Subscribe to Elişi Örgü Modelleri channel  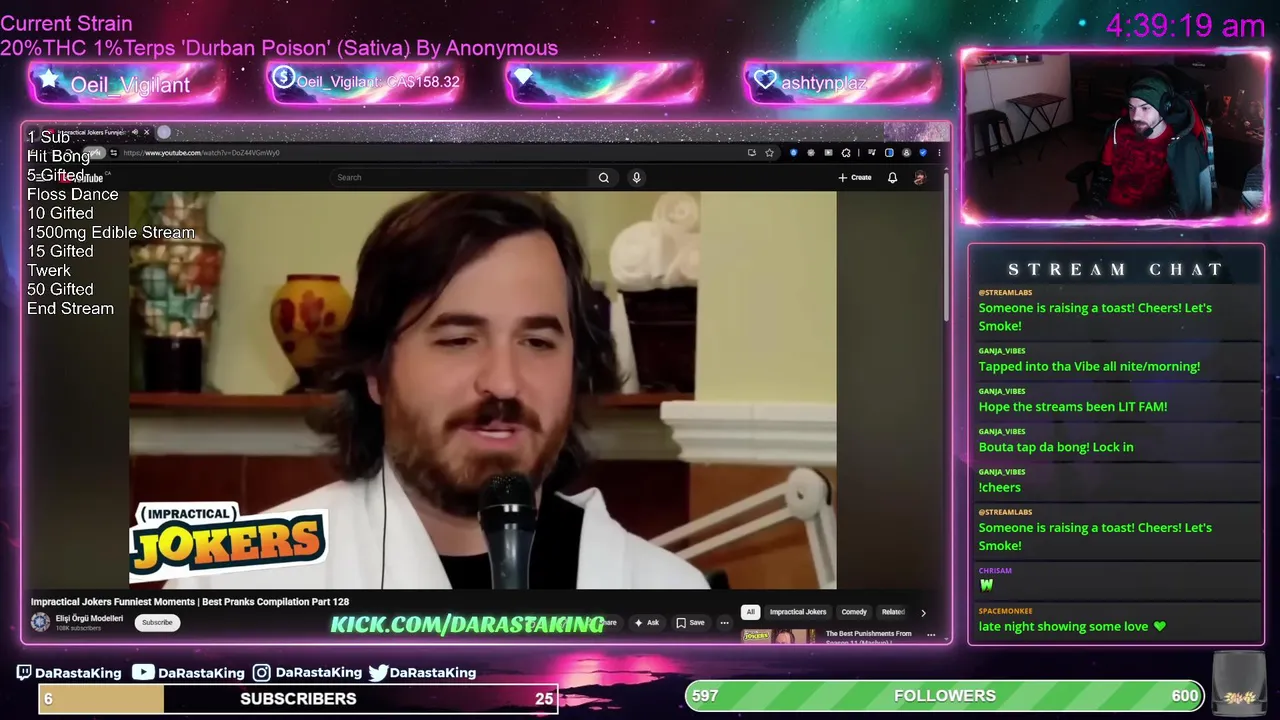pos(157,622)
